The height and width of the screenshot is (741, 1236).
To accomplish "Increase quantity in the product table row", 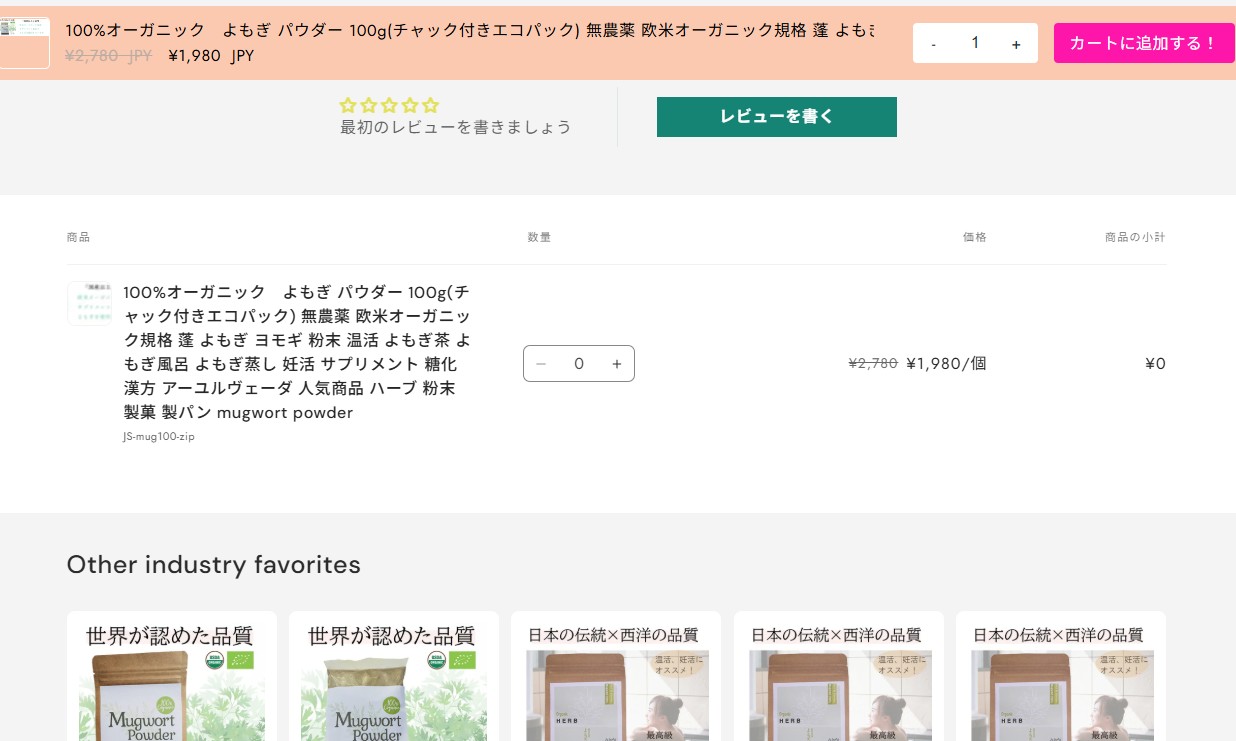I will click(617, 364).
